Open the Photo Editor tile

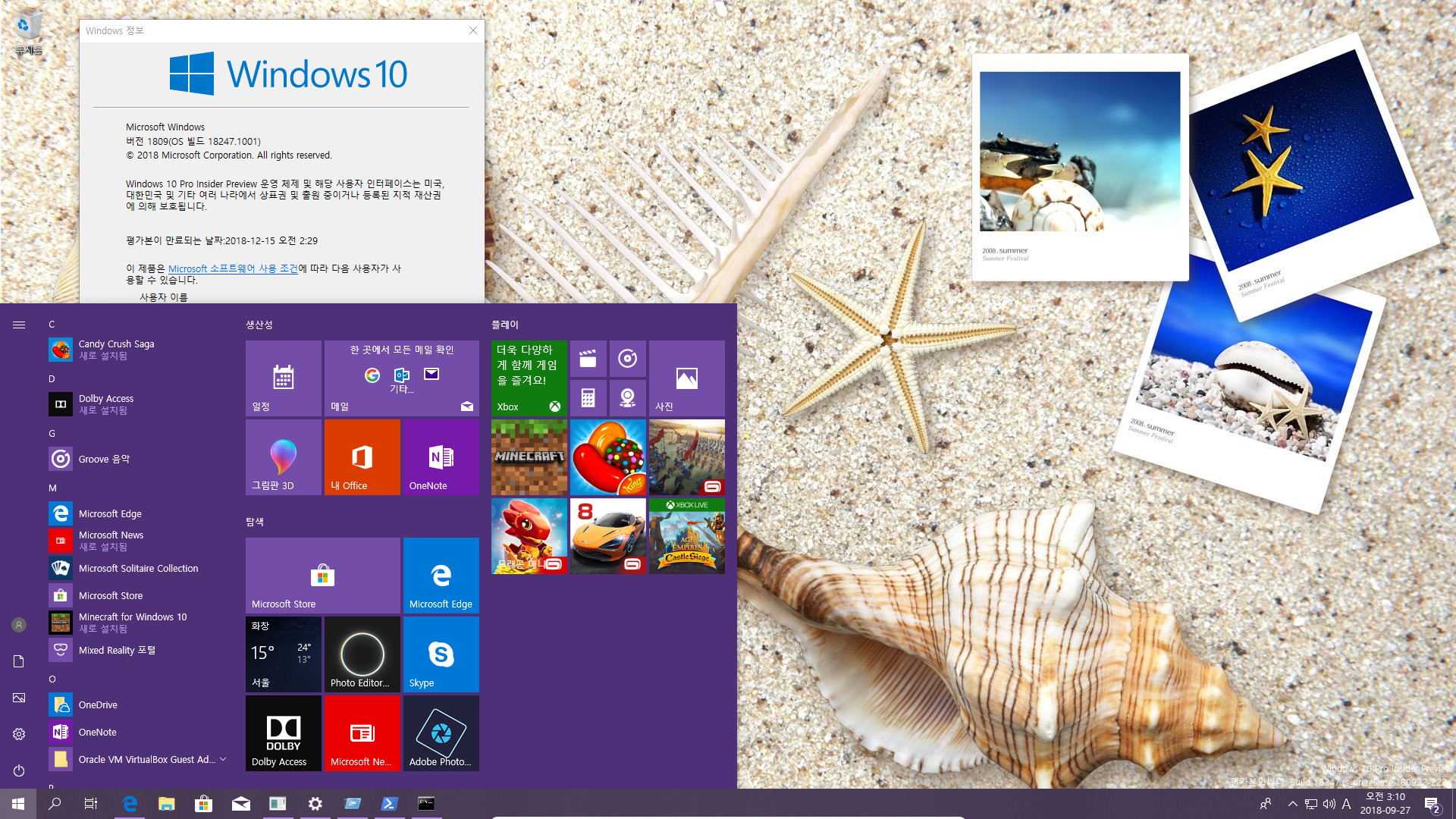362,654
